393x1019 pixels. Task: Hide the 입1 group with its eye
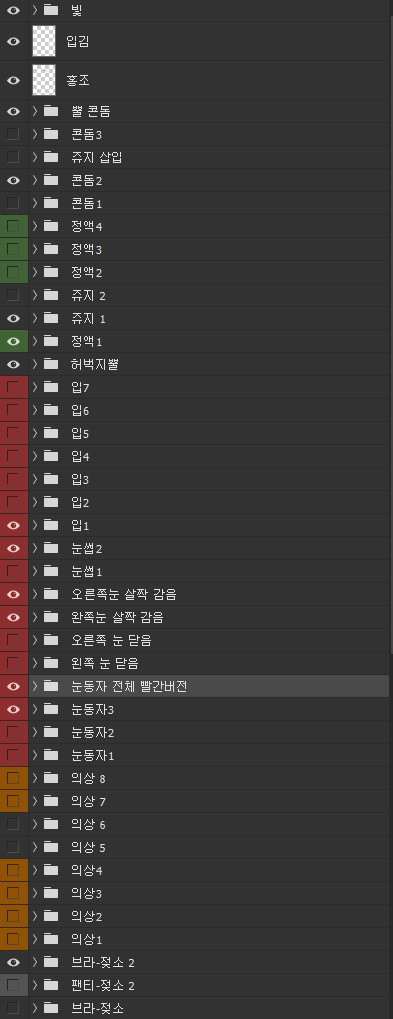pyautogui.click(x=13, y=525)
